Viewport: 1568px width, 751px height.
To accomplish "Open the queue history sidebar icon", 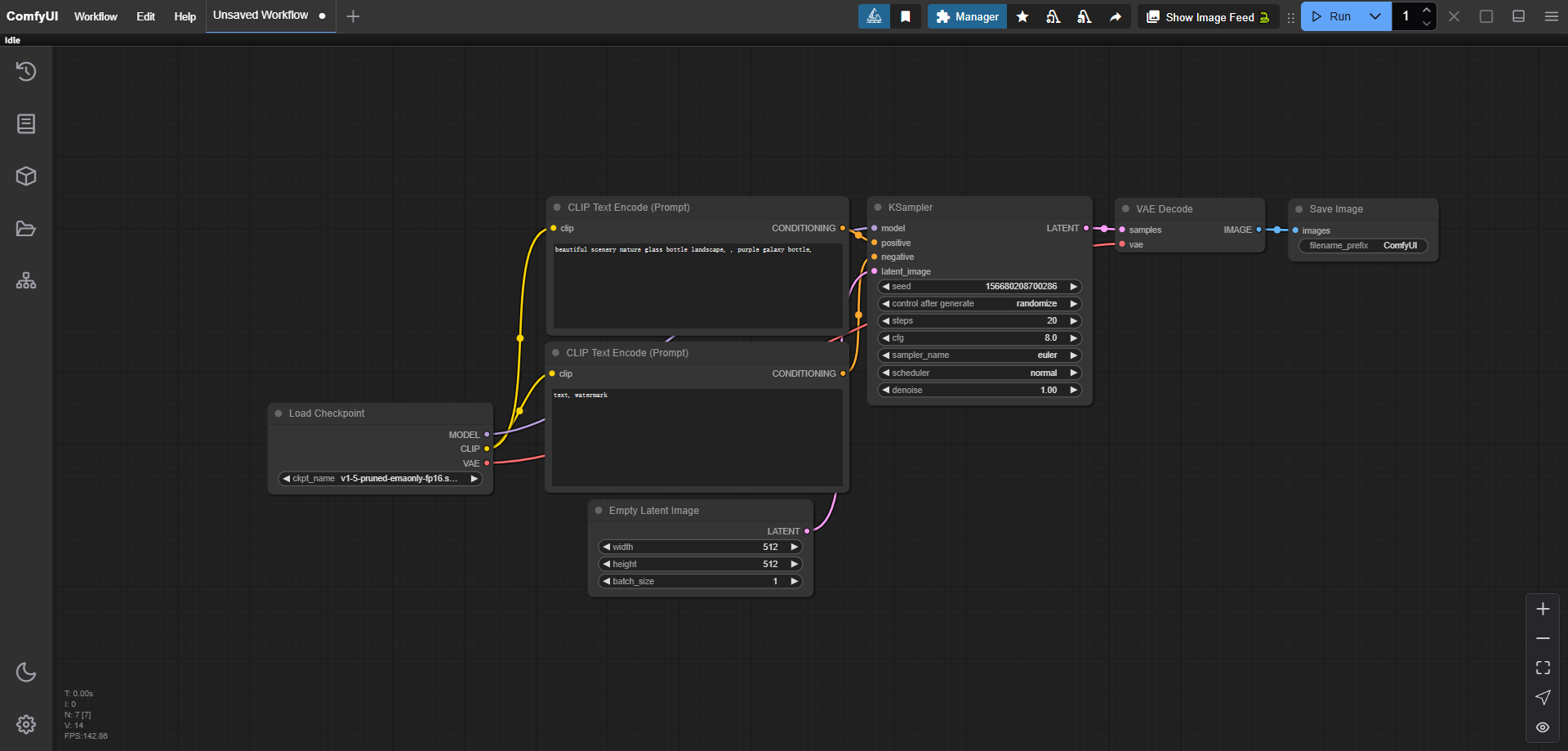I will [x=26, y=72].
